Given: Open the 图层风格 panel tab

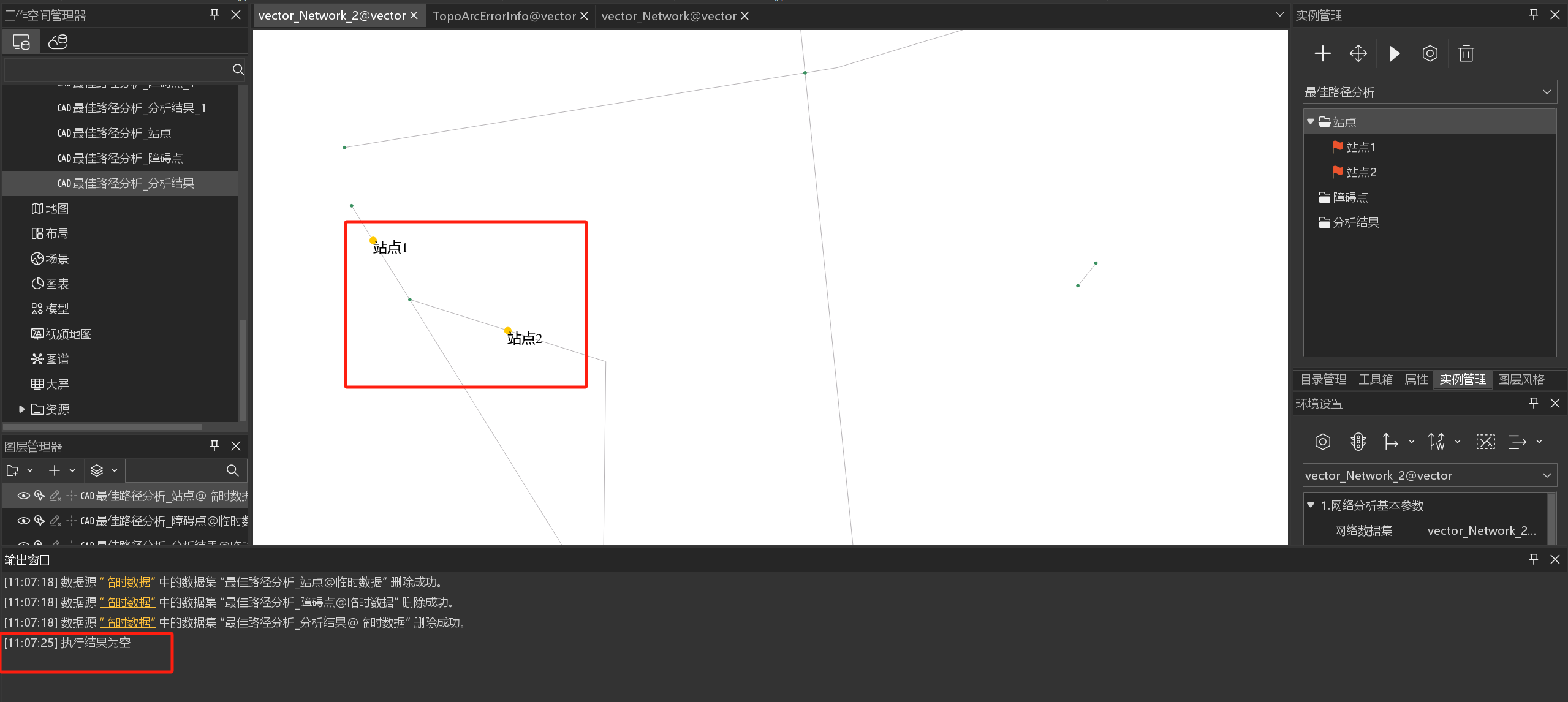Looking at the screenshot, I should tap(1521, 379).
